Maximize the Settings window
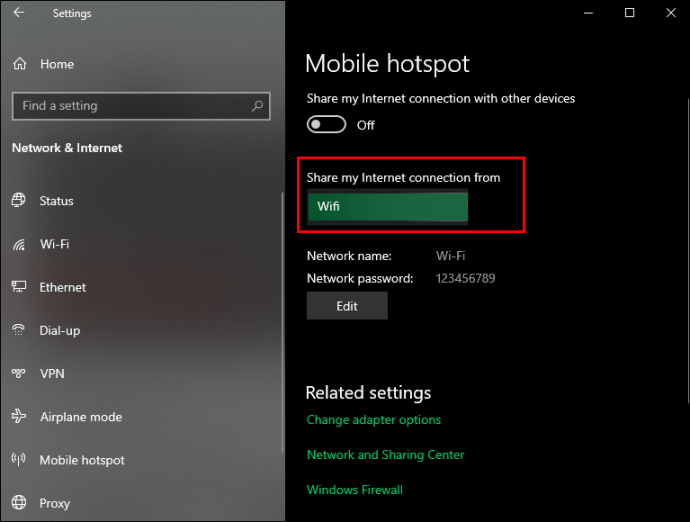The width and height of the screenshot is (690, 522). pos(630,13)
